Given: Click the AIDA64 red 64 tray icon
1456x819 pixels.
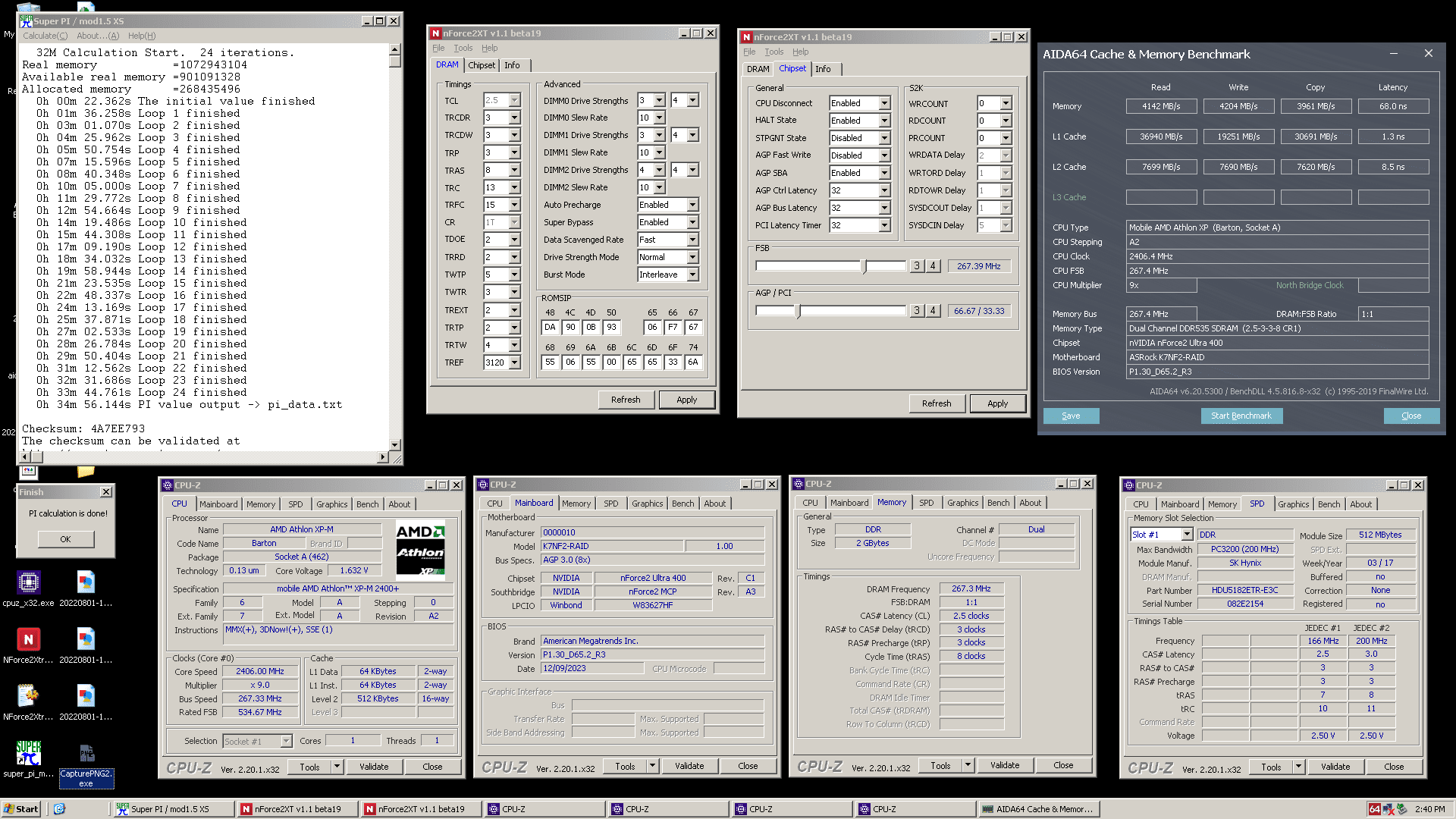Looking at the screenshot, I should pyautogui.click(x=1374, y=809).
